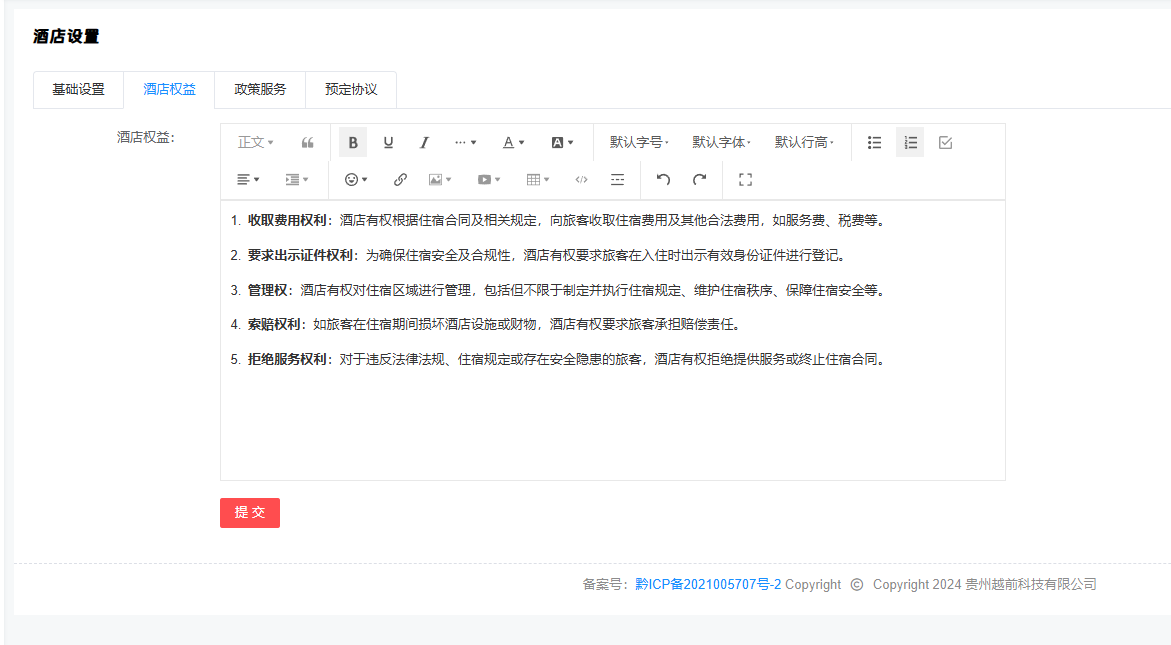Open the text color picker
Image resolution: width=1171 pixels, height=645 pixels.
[x=513, y=143]
